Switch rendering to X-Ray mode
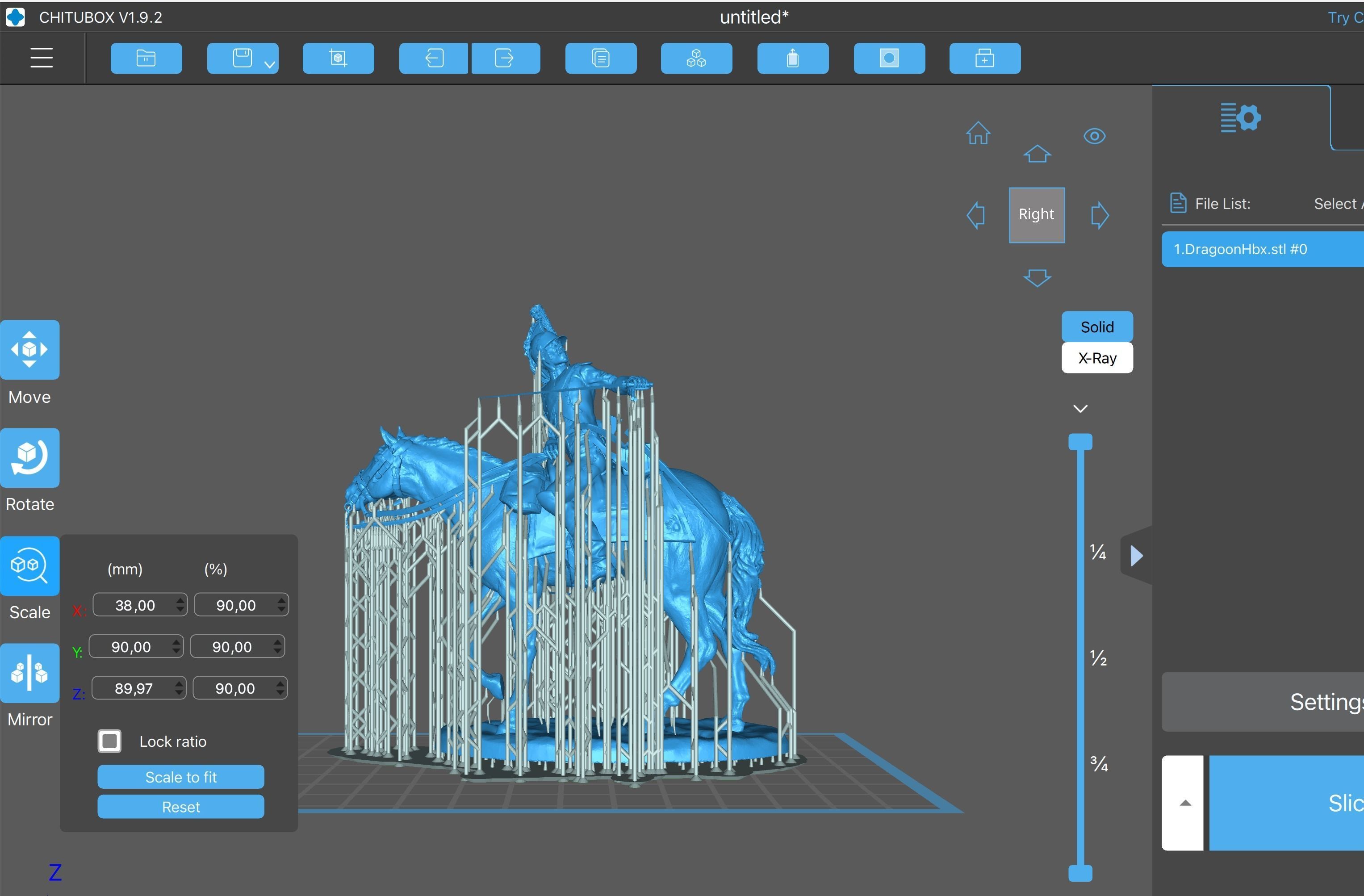The image size is (1364, 896). (x=1096, y=358)
